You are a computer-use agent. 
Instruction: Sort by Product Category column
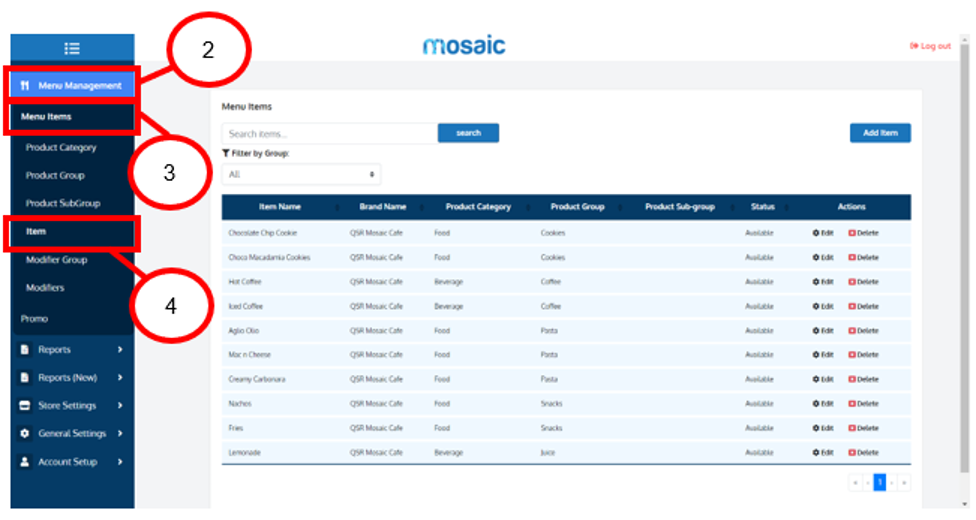point(478,207)
